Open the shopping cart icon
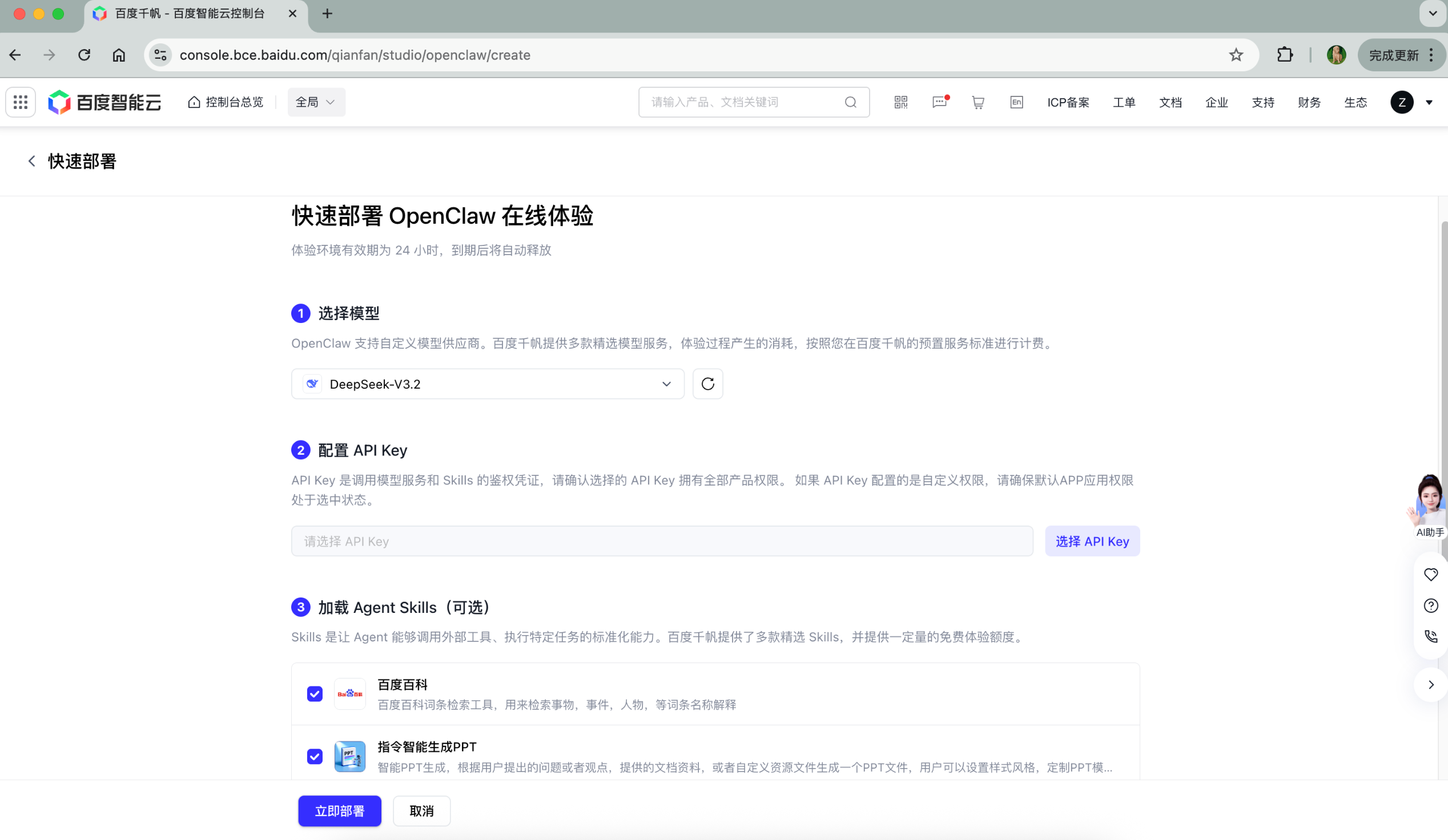 click(x=978, y=102)
